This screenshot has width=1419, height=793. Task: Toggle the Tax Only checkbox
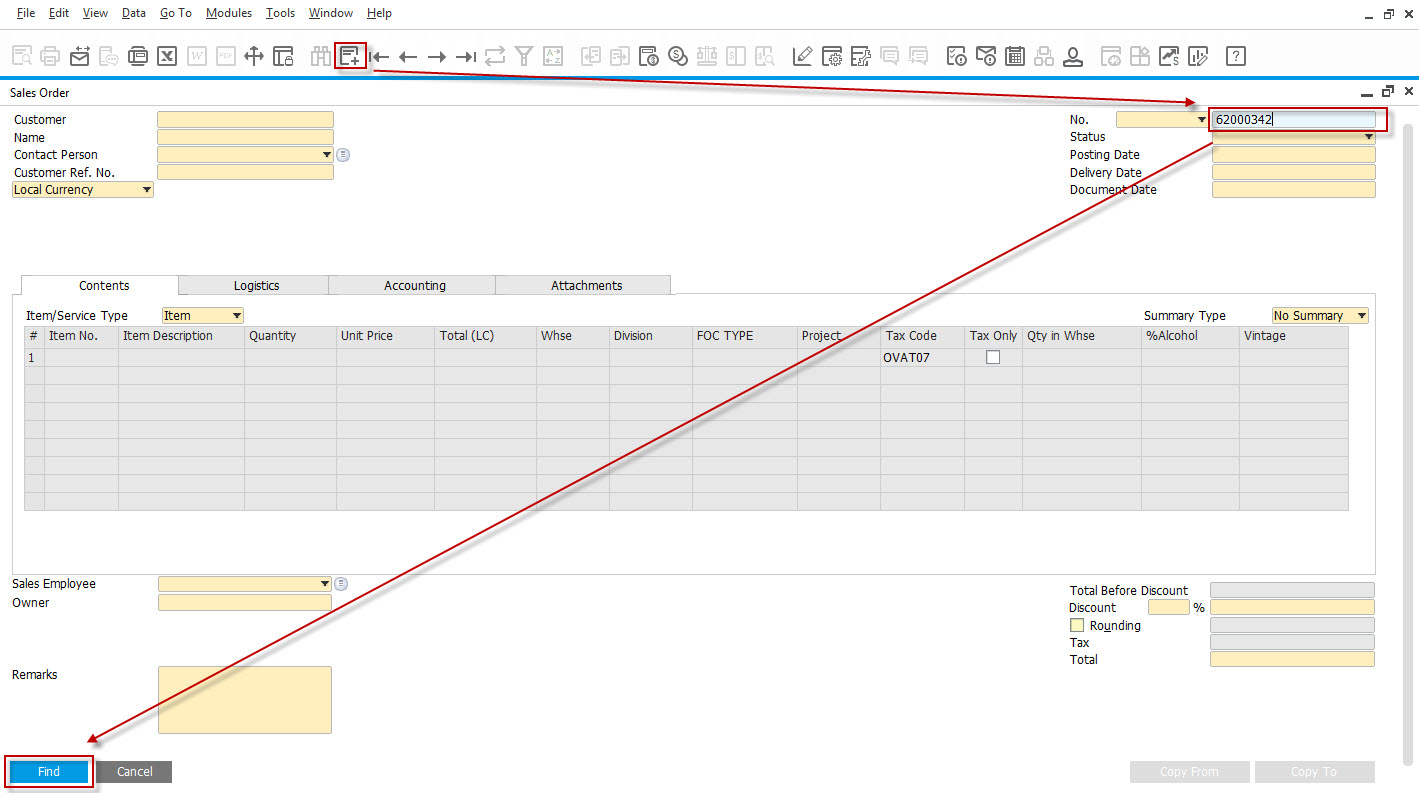pos(993,357)
